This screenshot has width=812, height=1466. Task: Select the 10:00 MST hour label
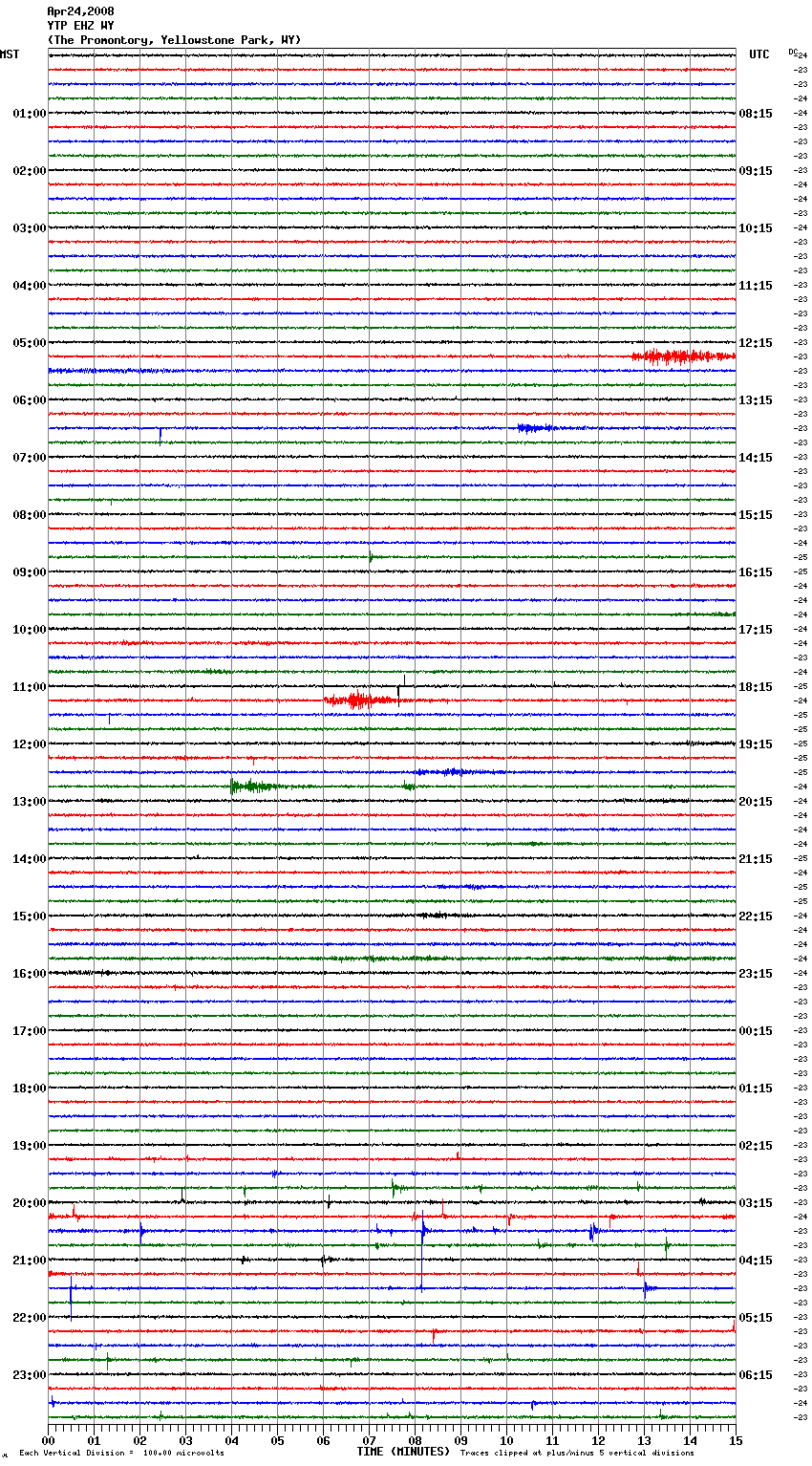click(29, 630)
